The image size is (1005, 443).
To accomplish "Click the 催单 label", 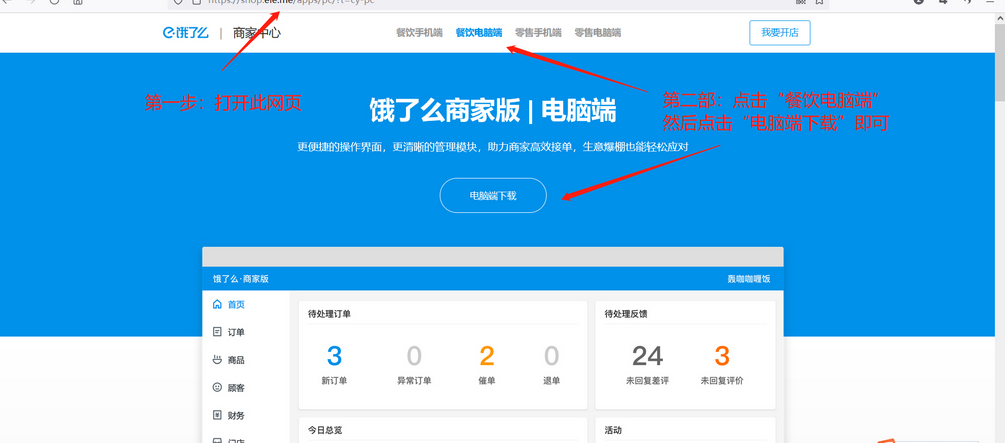I will click(487, 381).
